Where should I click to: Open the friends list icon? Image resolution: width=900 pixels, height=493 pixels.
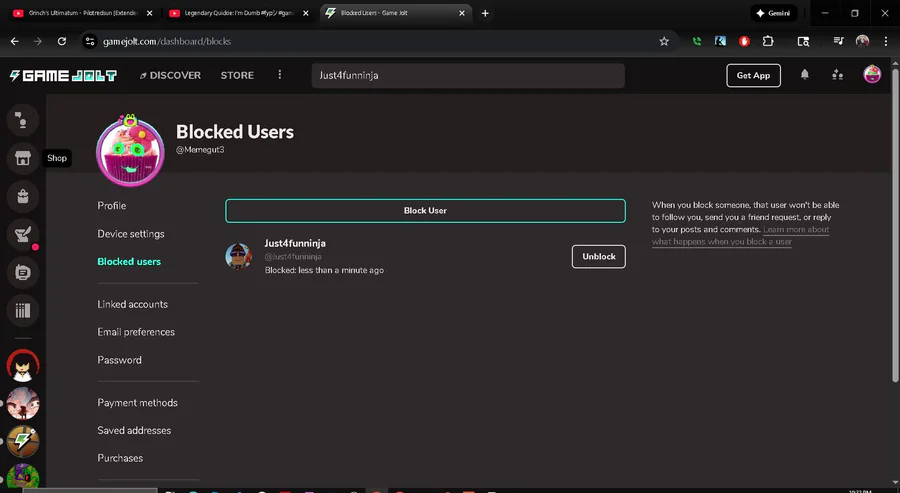(x=838, y=75)
